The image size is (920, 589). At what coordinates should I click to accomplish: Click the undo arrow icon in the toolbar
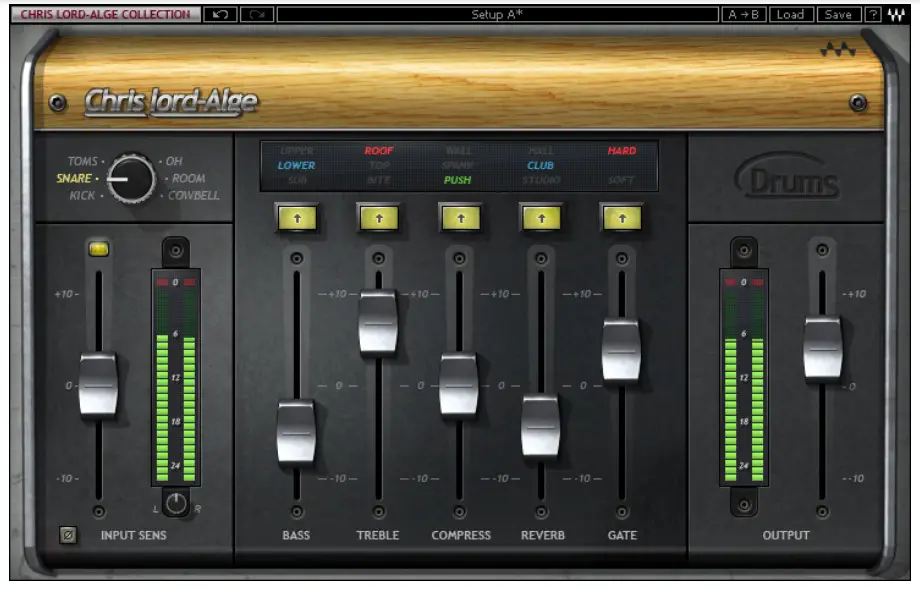222,15
